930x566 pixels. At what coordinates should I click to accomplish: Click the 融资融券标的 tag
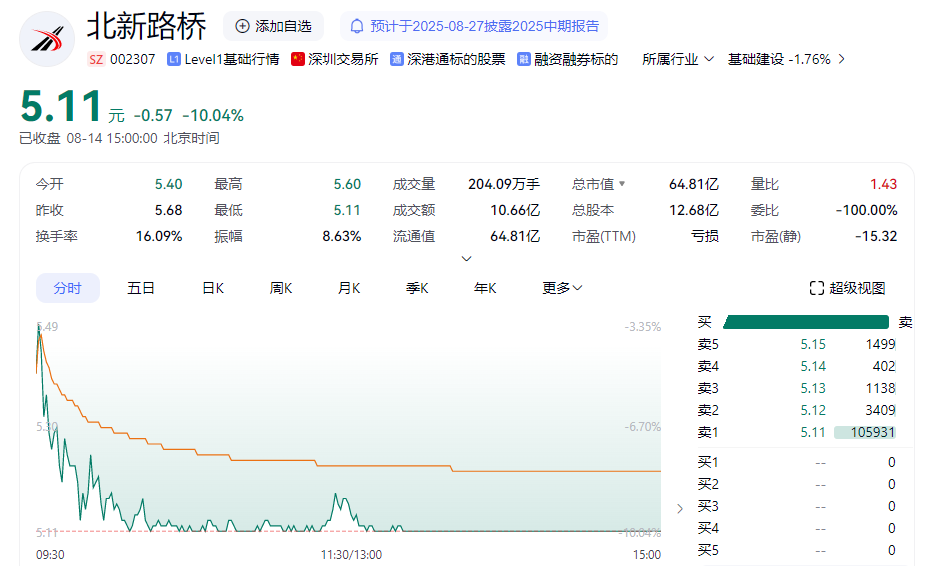tap(576, 59)
